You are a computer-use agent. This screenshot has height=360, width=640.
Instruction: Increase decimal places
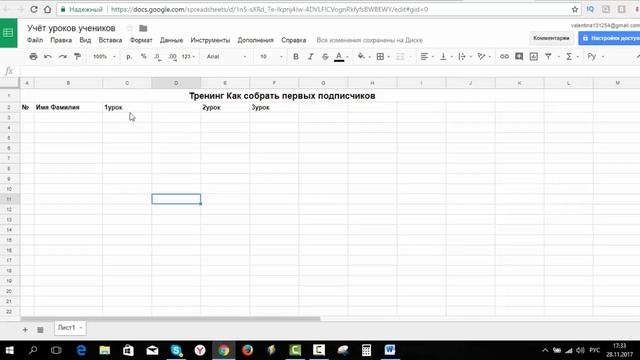[x=173, y=57]
